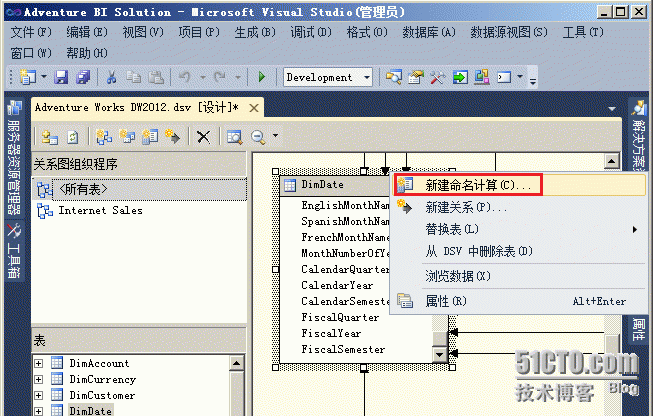Click the find magnifier window icon in toolbar
653x416 pixels.
(x=394, y=77)
